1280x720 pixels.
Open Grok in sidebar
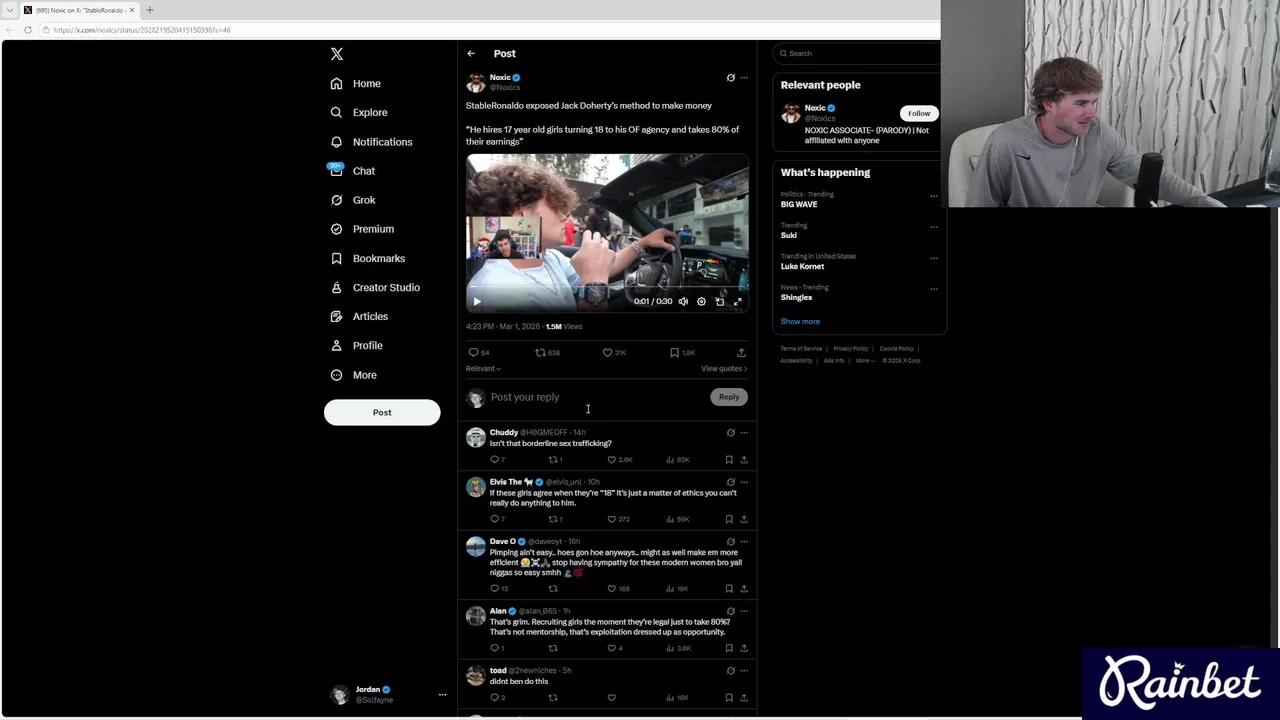tap(353, 200)
